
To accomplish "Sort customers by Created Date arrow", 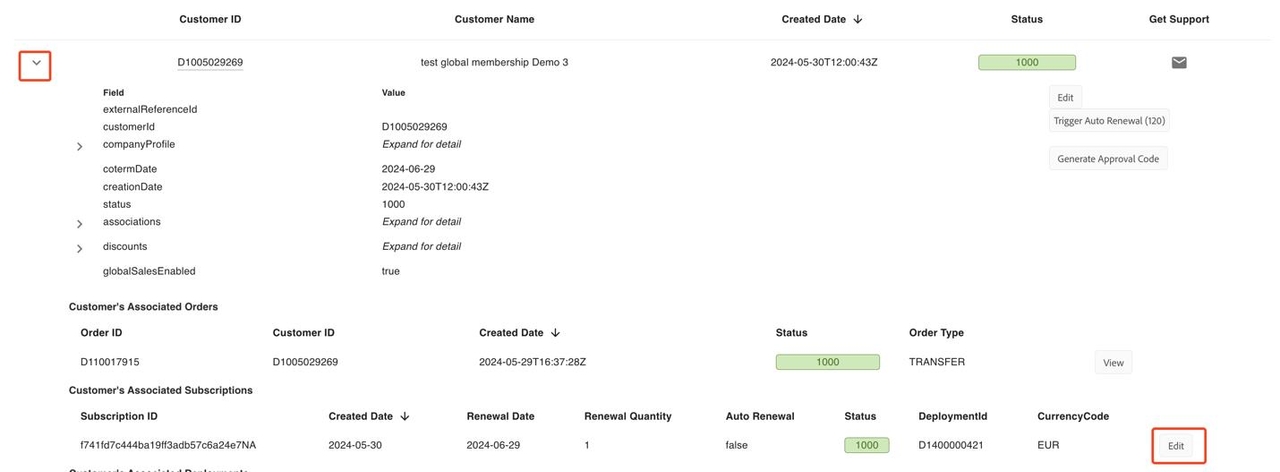I will 858,19.
